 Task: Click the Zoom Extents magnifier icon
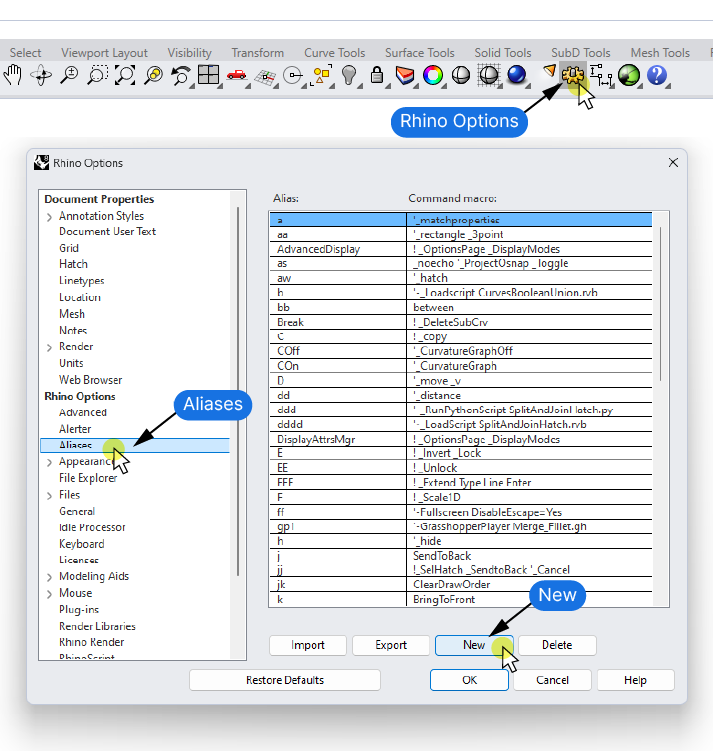click(125, 75)
